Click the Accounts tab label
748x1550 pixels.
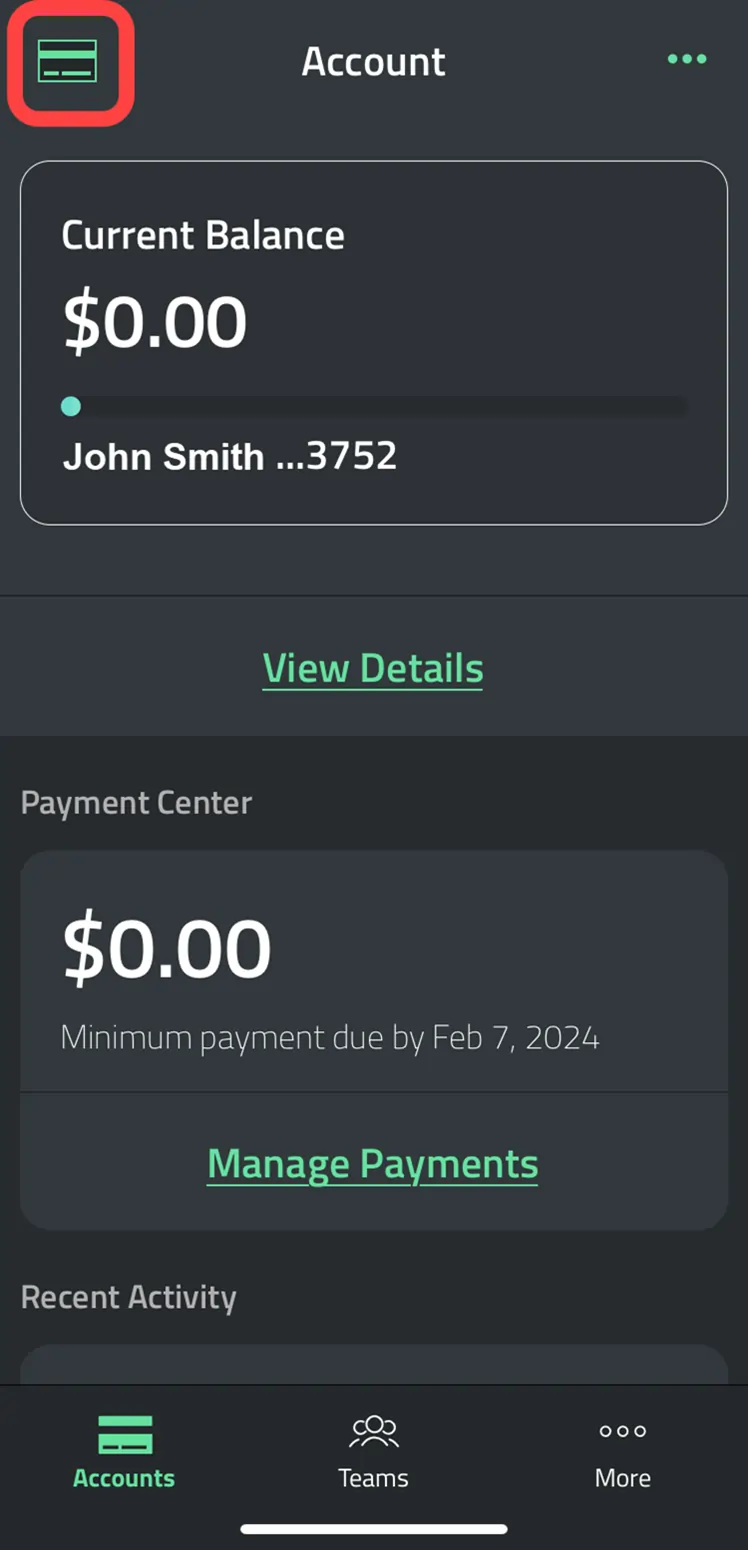click(x=124, y=1478)
